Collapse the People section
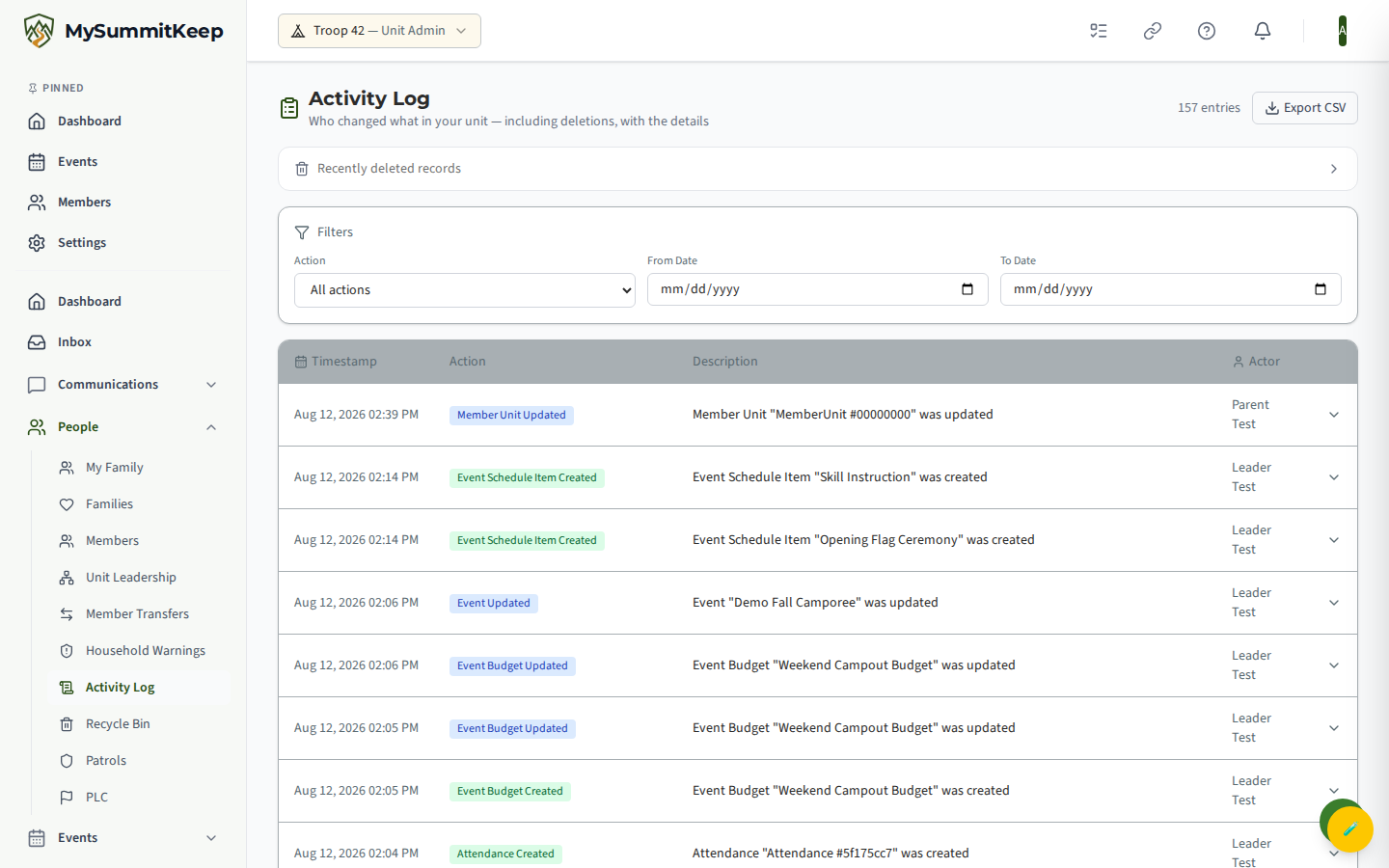The width and height of the screenshot is (1389, 868). [123, 427]
